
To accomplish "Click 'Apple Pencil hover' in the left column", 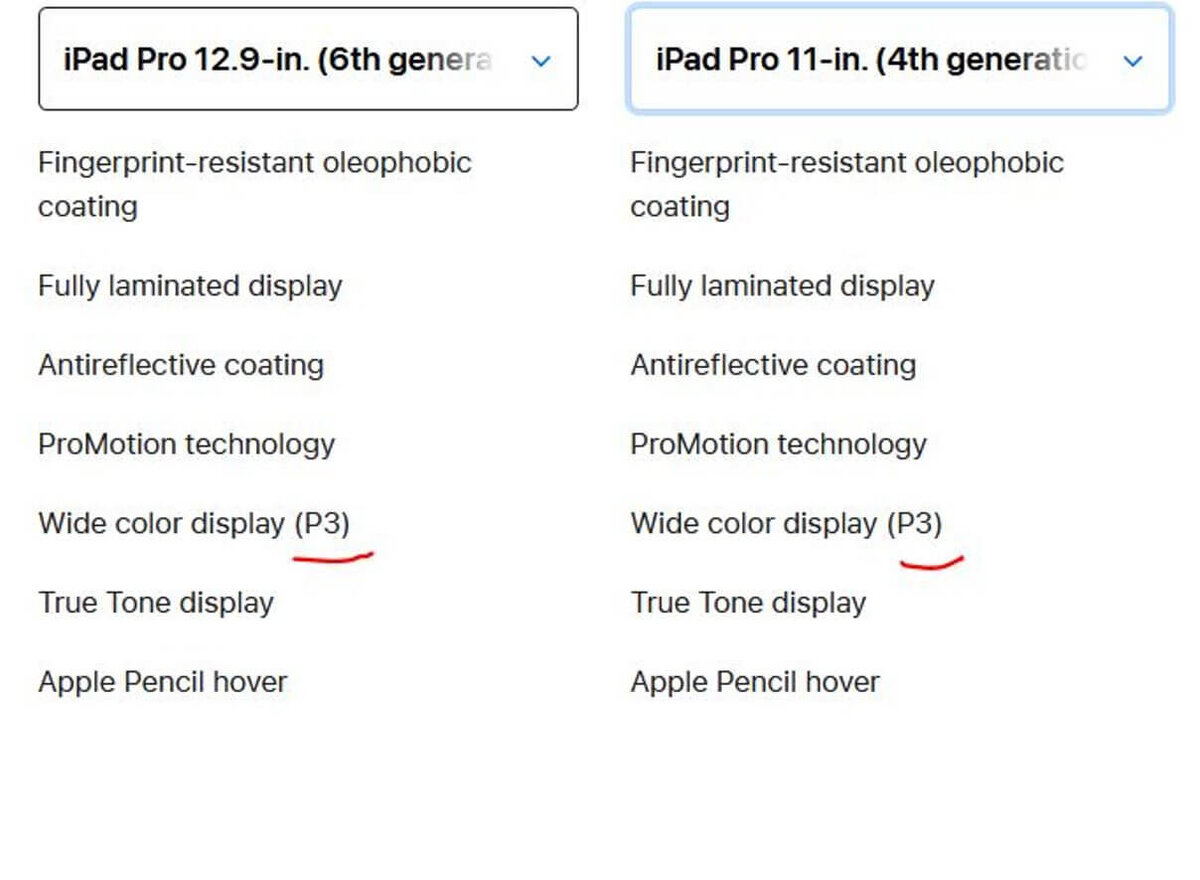I will (162, 681).
